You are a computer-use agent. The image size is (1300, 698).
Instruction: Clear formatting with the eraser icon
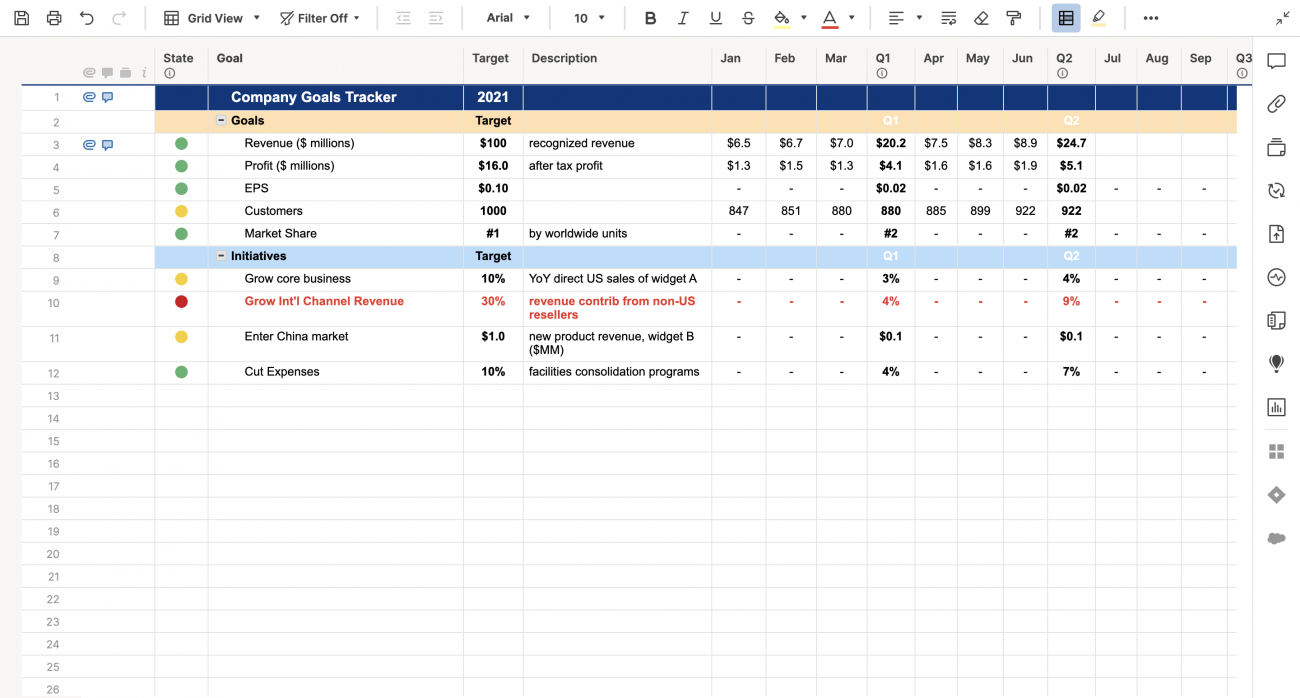[x=980, y=17]
